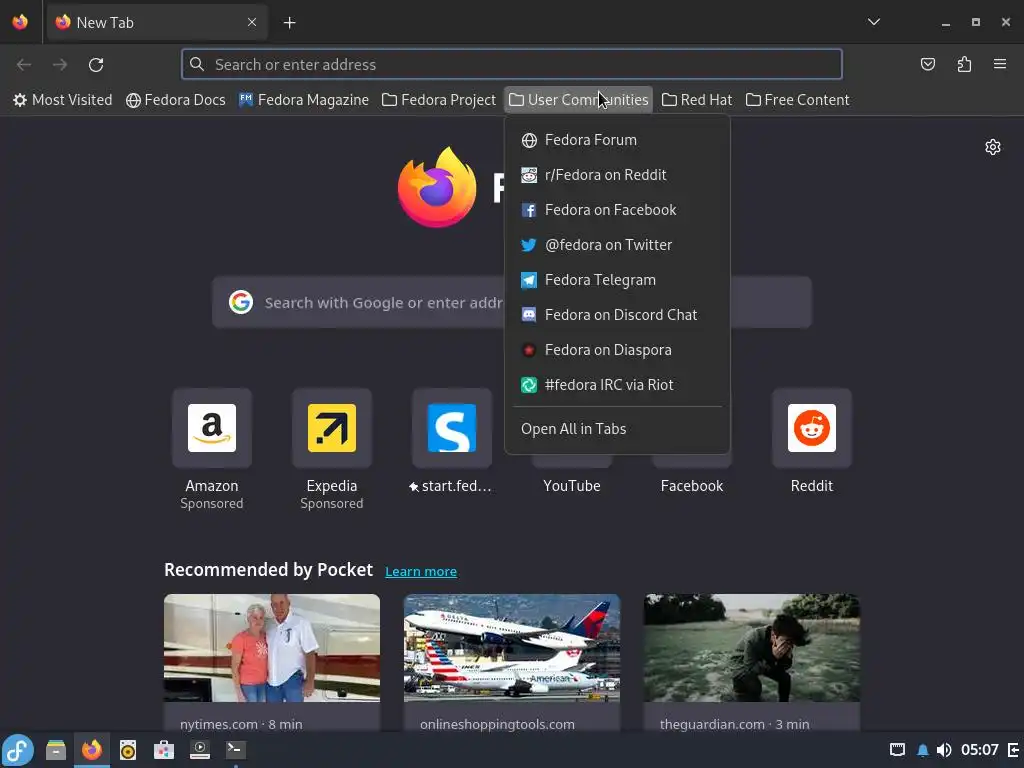Expand the Free Content bookmark folder
1024x768 pixels.
[797, 100]
